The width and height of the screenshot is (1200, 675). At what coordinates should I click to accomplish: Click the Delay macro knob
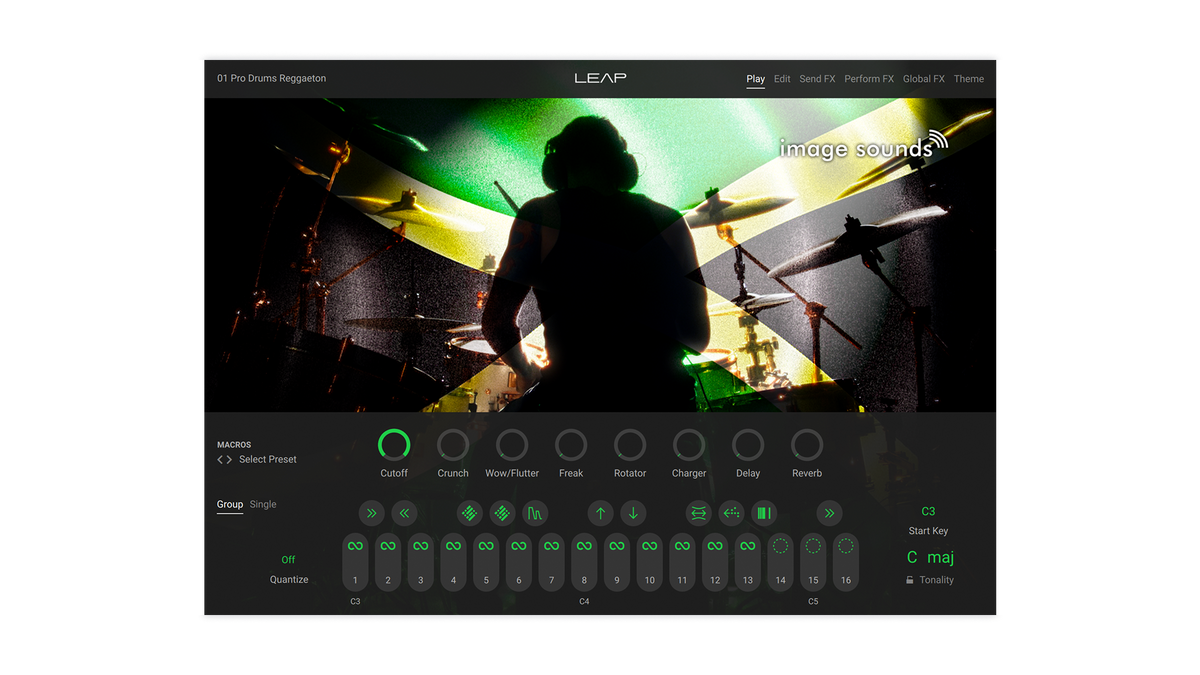tap(748, 445)
